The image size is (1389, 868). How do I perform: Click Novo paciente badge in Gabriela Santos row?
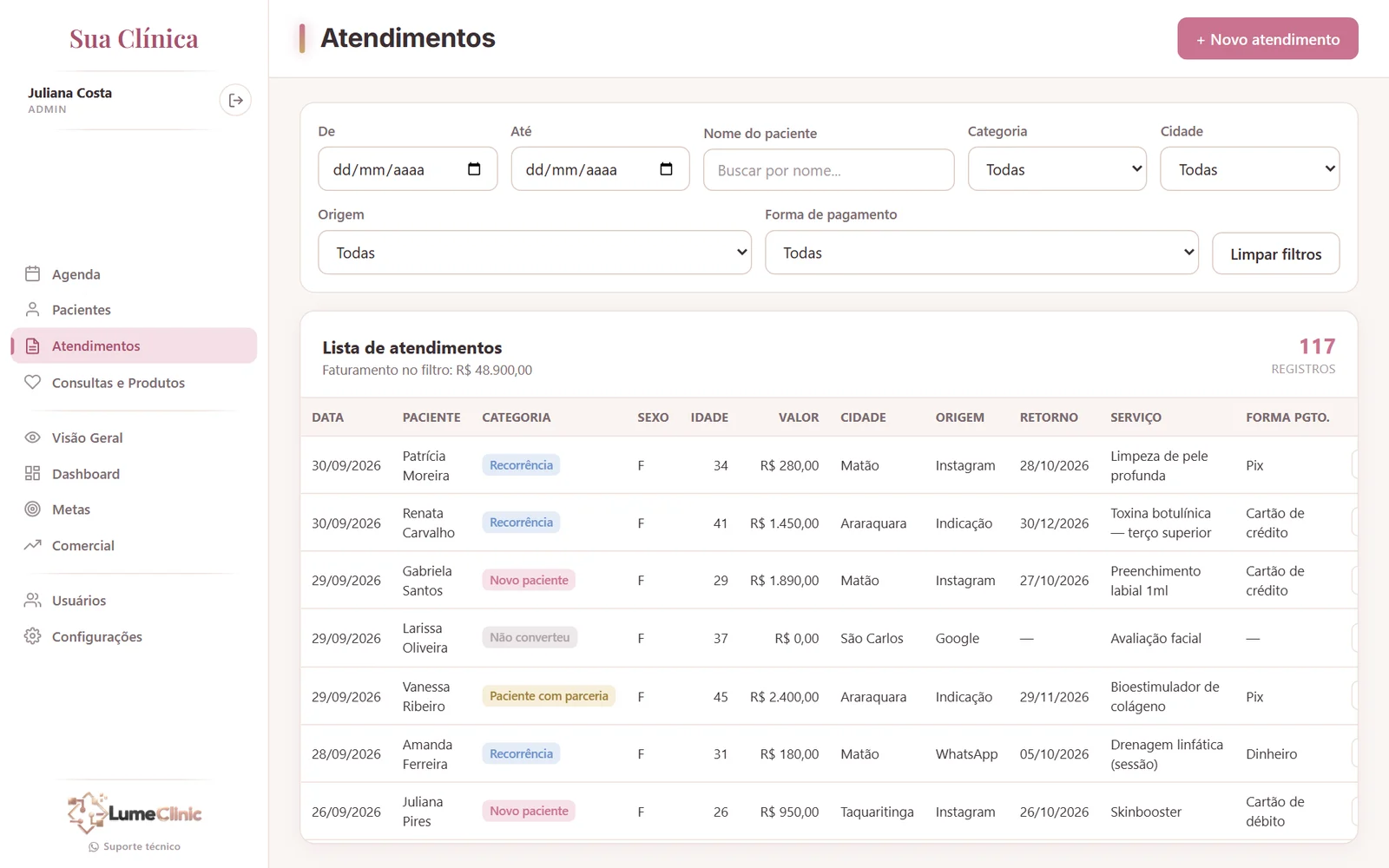tap(529, 580)
